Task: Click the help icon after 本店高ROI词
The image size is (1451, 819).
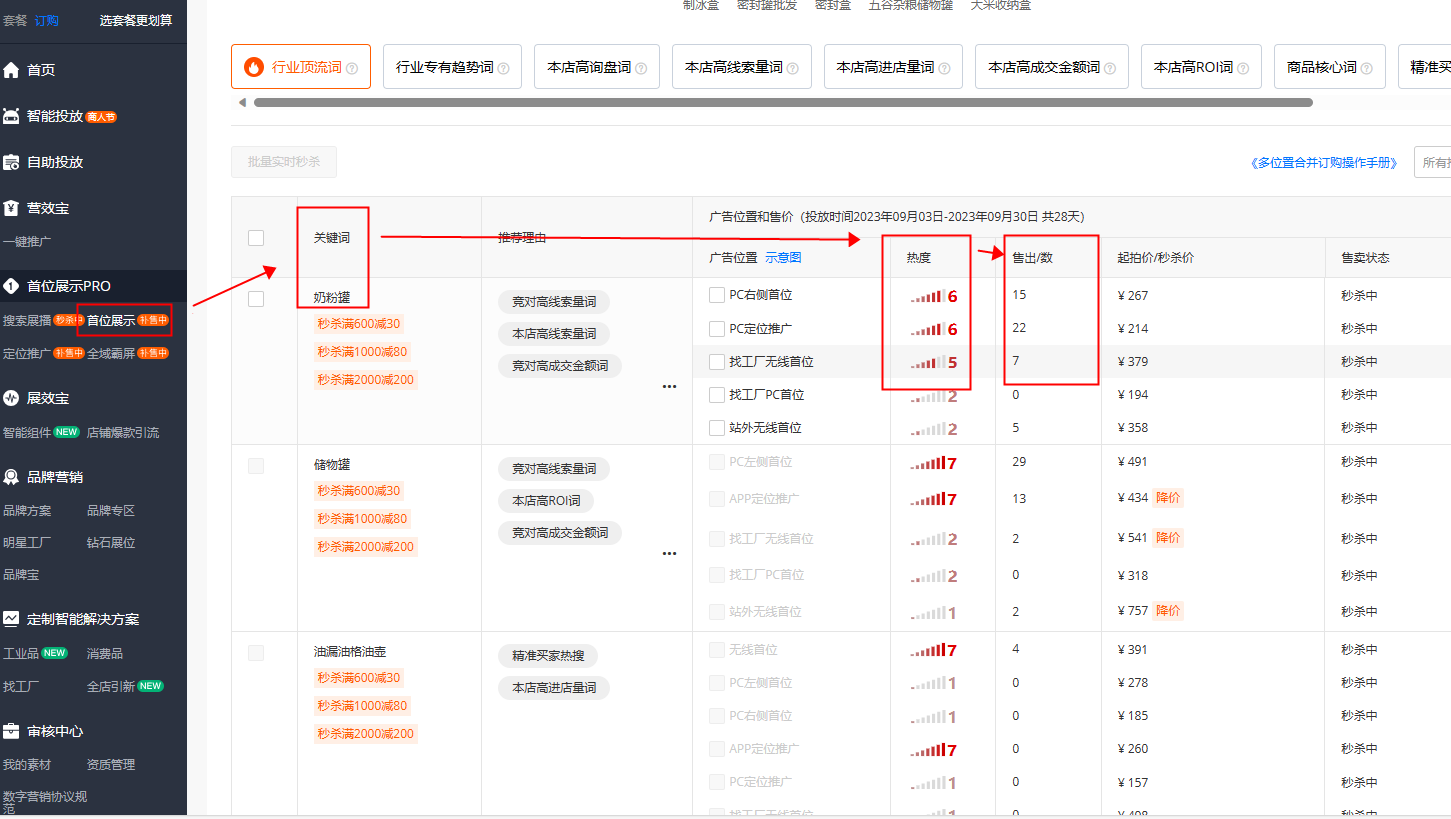Action: [x=1243, y=68]
